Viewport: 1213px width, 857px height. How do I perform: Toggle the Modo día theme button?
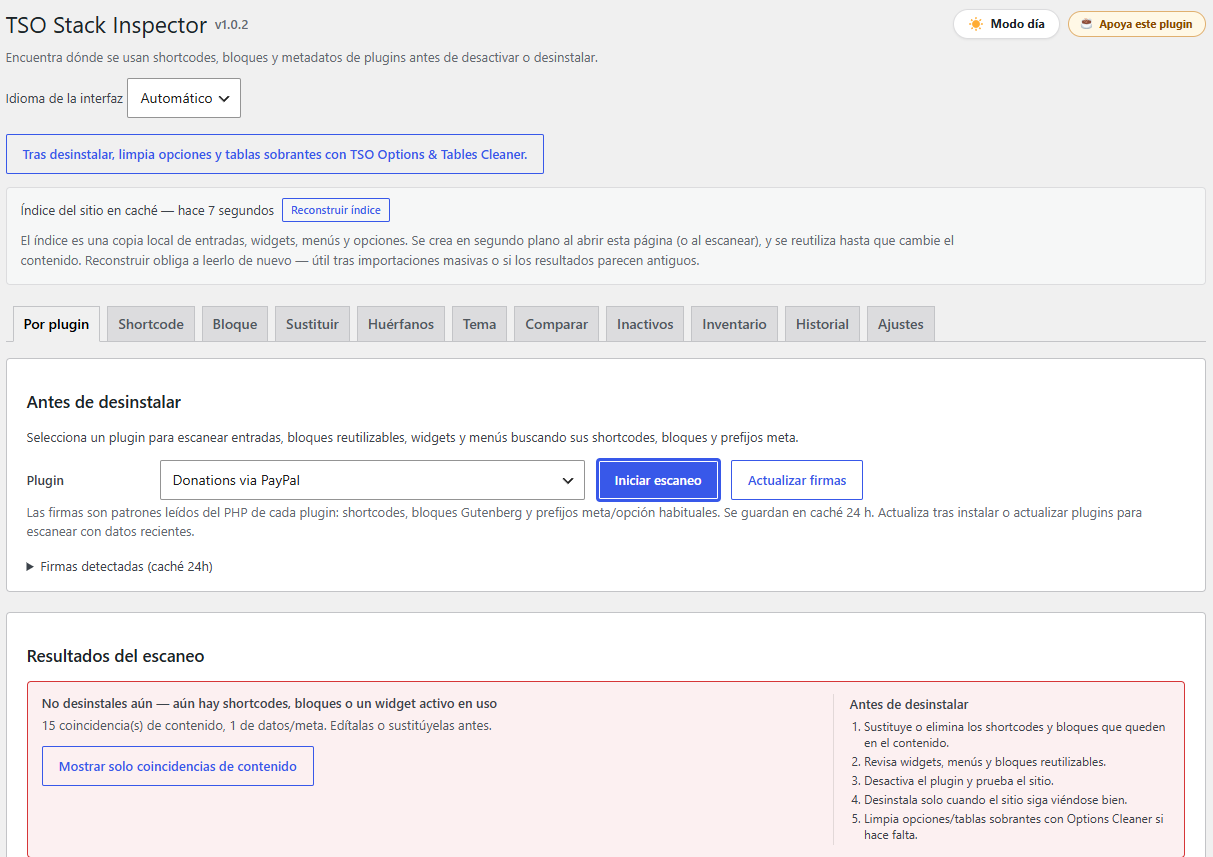click(1006, 24)
